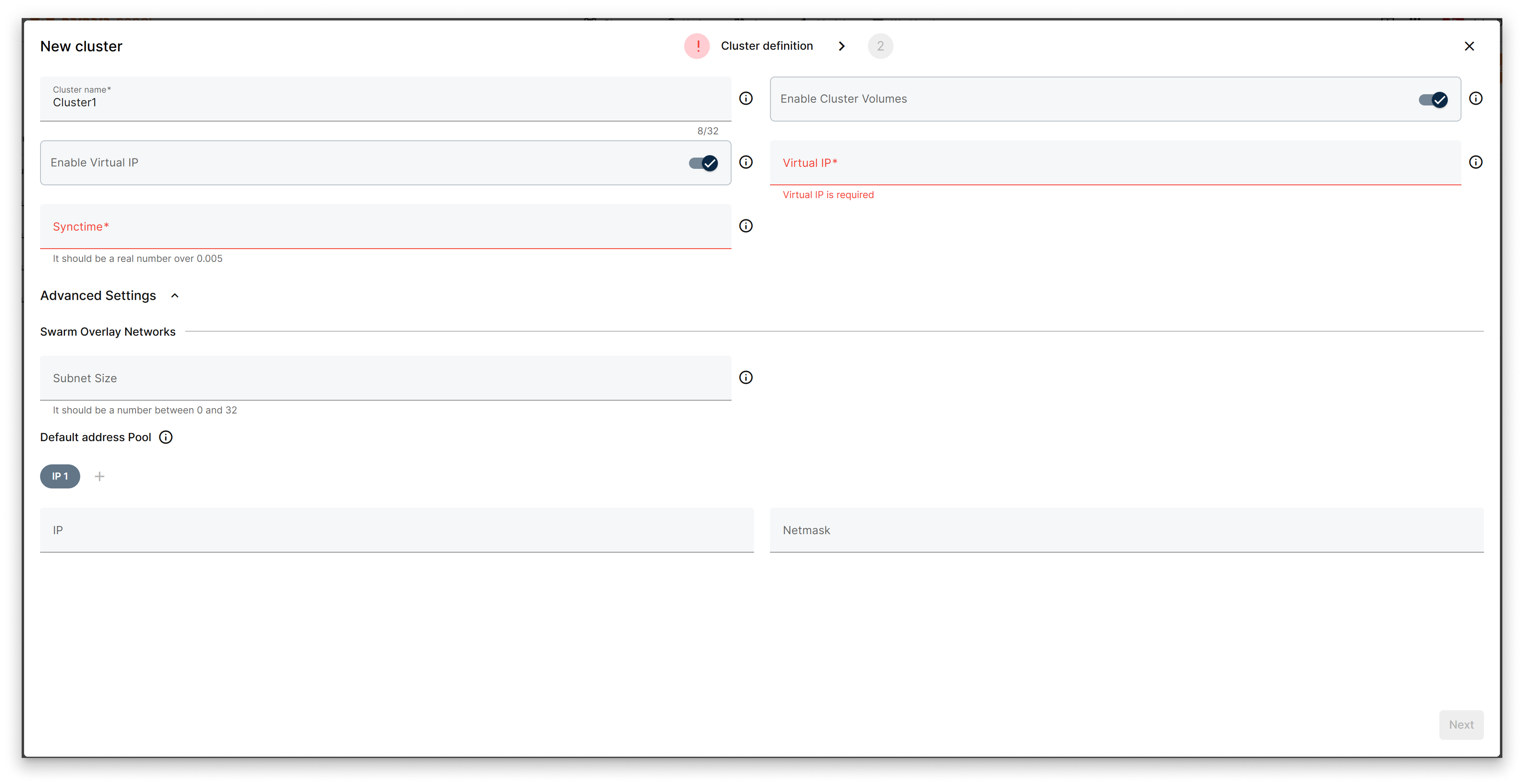Select the IP 1 chip
1524x784 pixels.
(x=60, y=476)
